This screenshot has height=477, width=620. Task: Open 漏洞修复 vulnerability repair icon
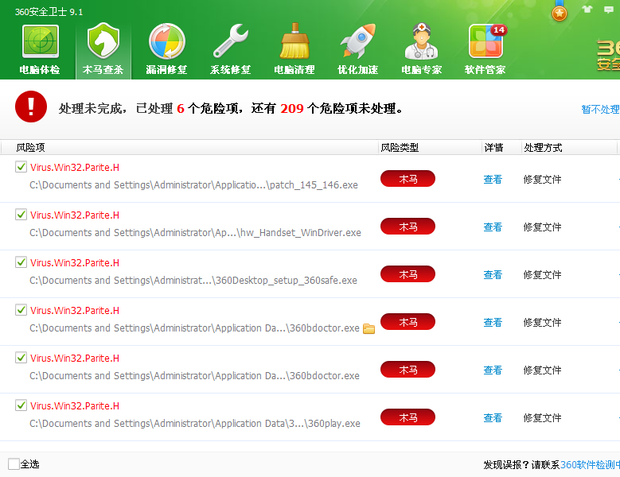[x=168, y=44]
